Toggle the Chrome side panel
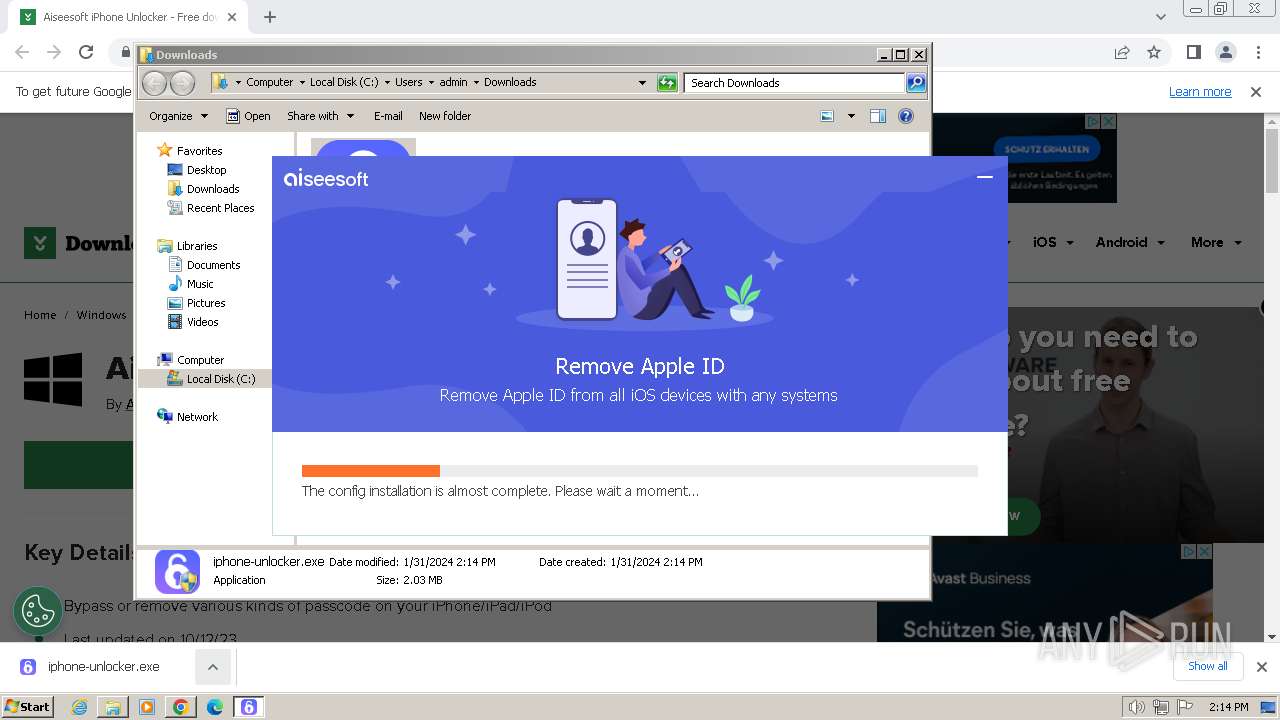This screenshot has height=720, width=1280. 1193,52
